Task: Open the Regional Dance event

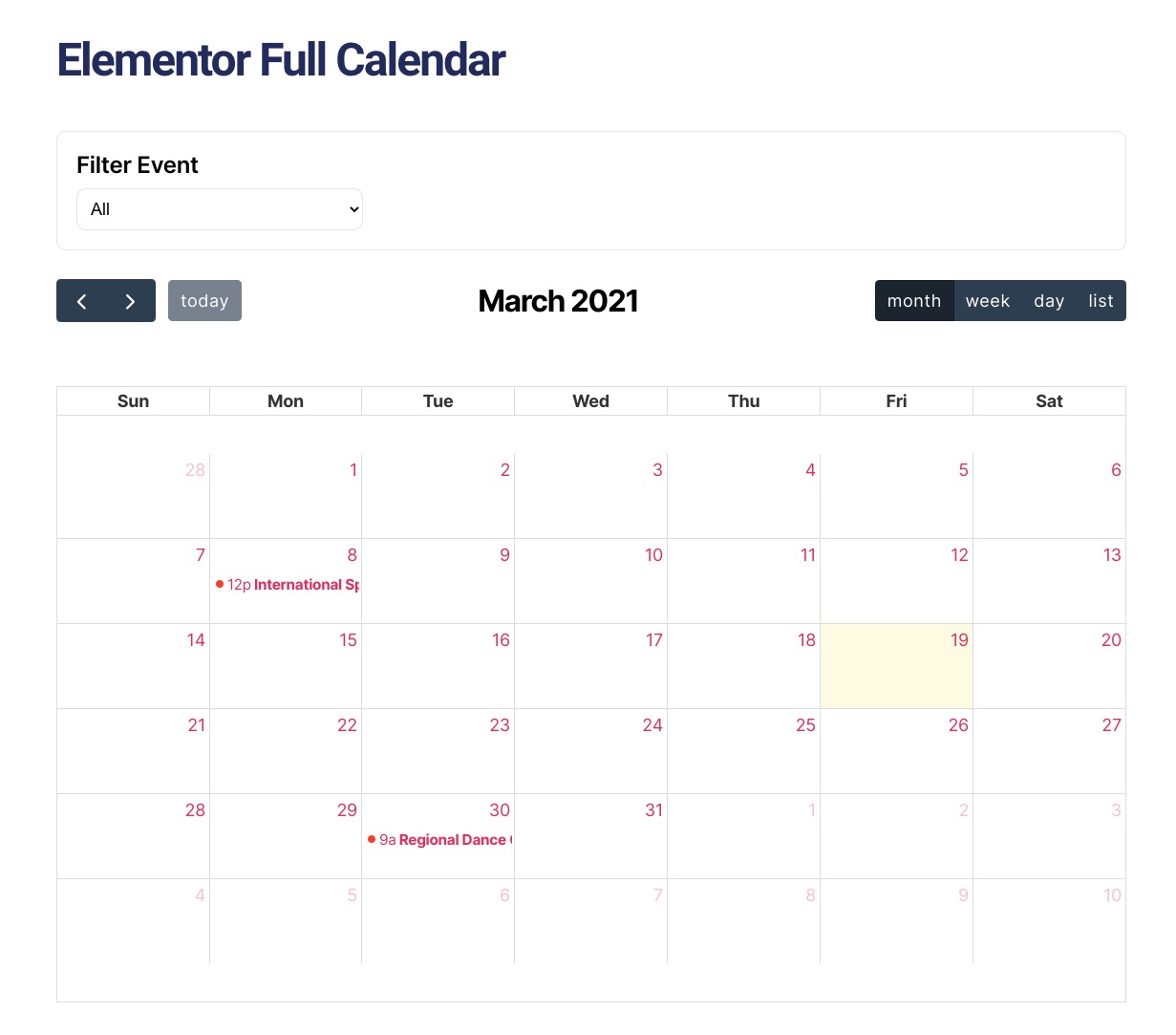Action: point(449,839)
